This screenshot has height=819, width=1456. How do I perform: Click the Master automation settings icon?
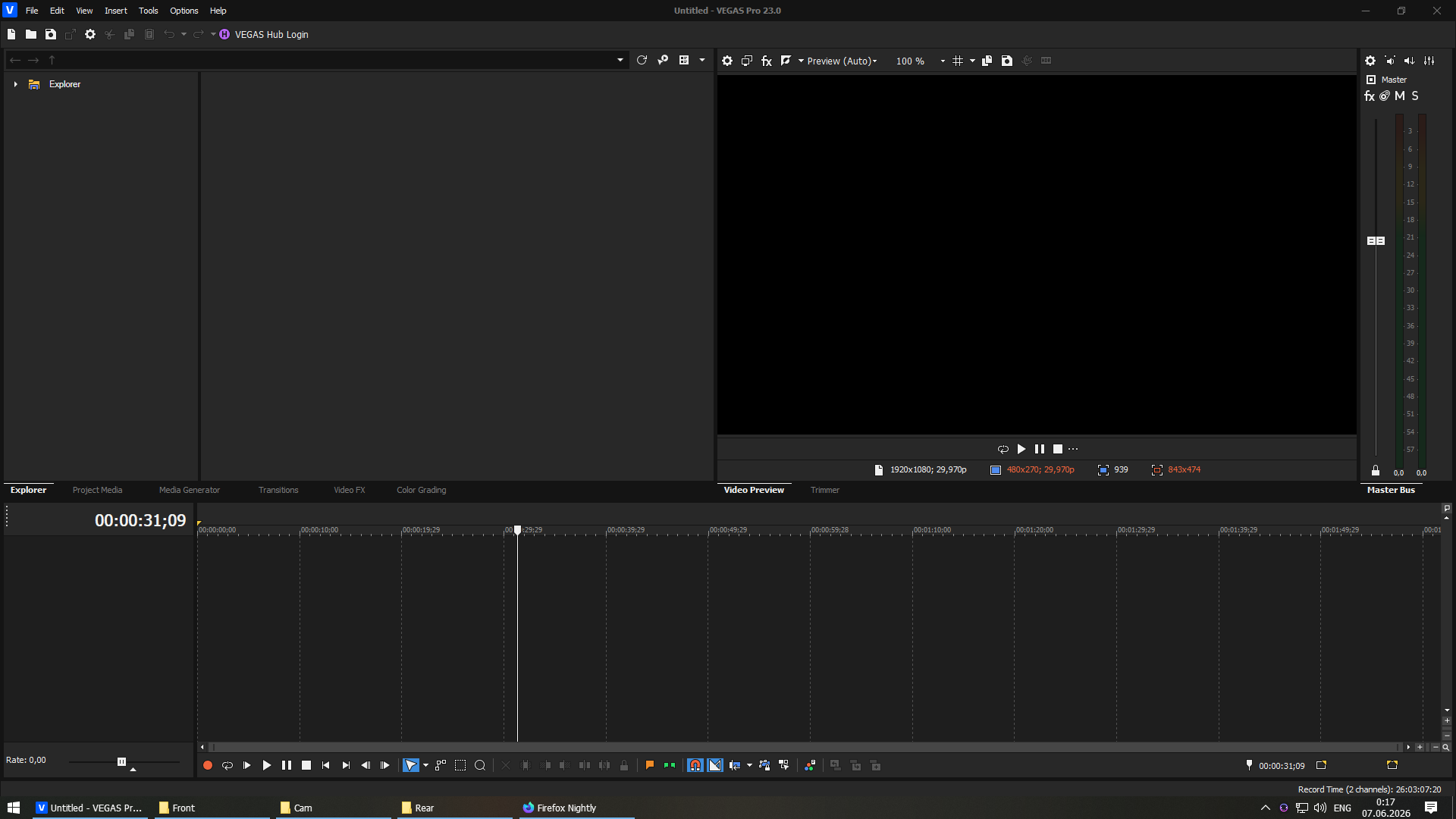(1385, 96)
